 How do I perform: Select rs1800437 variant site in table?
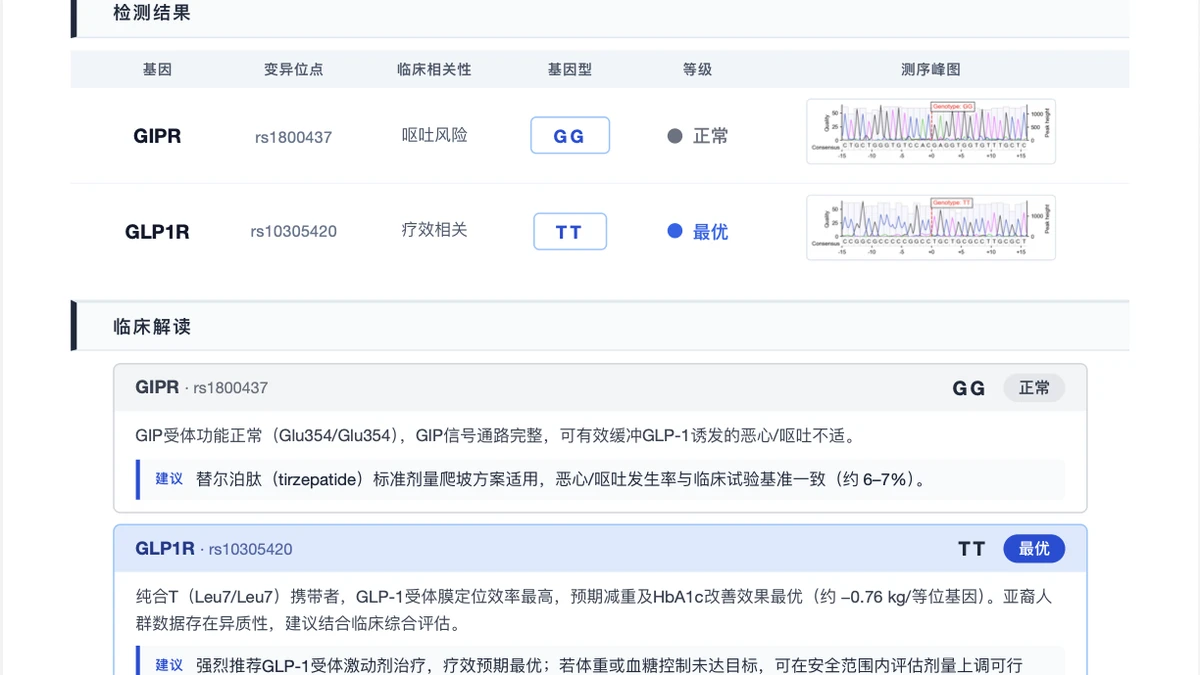tap(293, 137)
